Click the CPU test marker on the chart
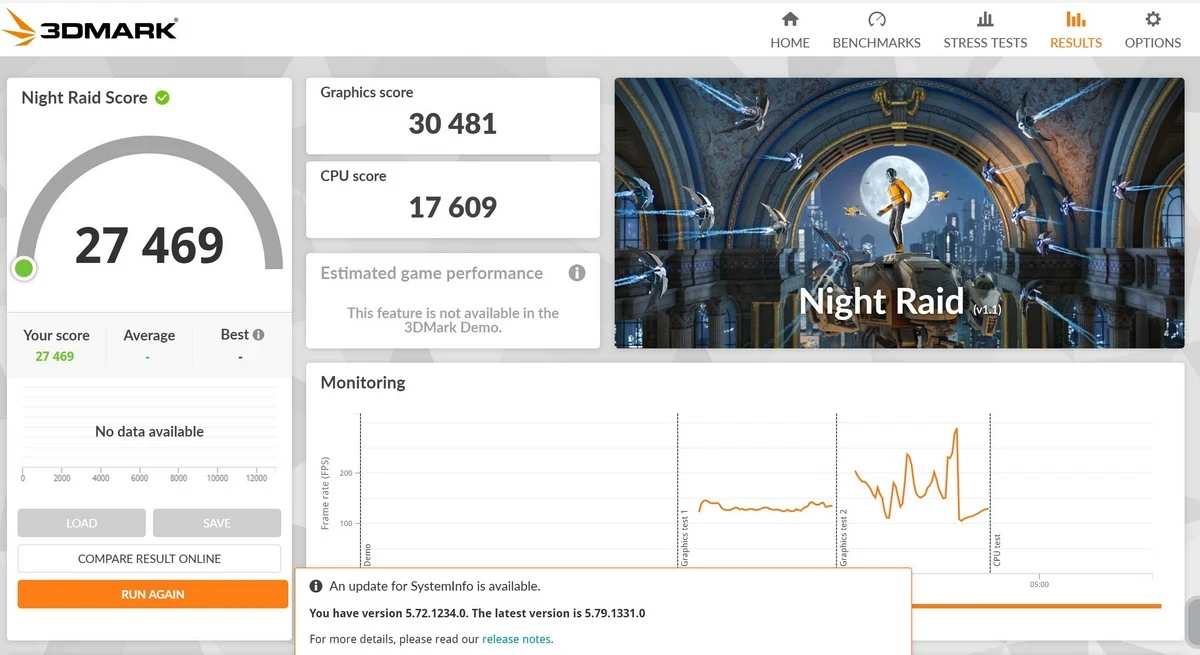 [x=997, y=550]
